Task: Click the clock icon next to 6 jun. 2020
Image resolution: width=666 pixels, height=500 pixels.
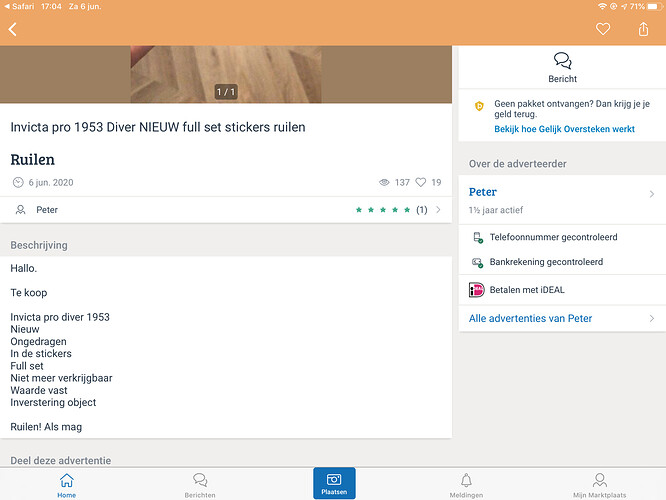Action: click(18, 182)
